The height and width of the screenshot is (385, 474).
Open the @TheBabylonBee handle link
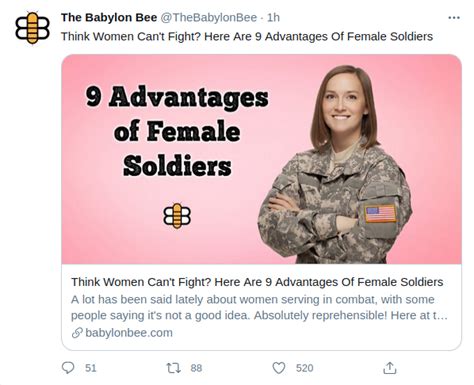[x=209, y=18]
